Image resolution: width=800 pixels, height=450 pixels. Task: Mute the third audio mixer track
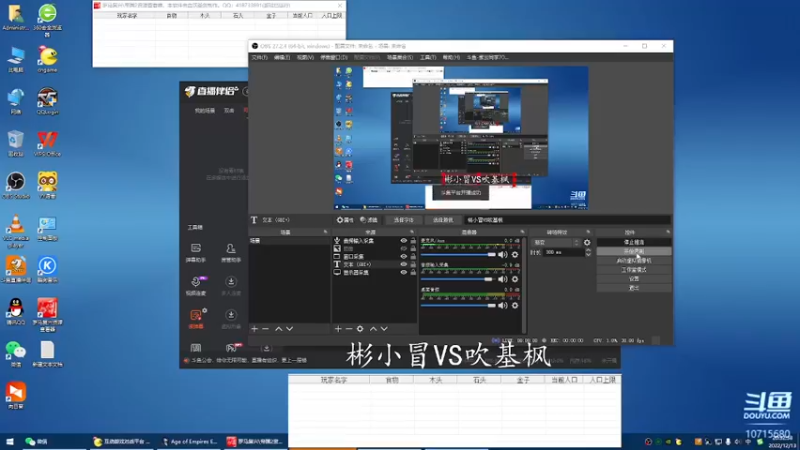pyautogui.click(x=503, y=305)
